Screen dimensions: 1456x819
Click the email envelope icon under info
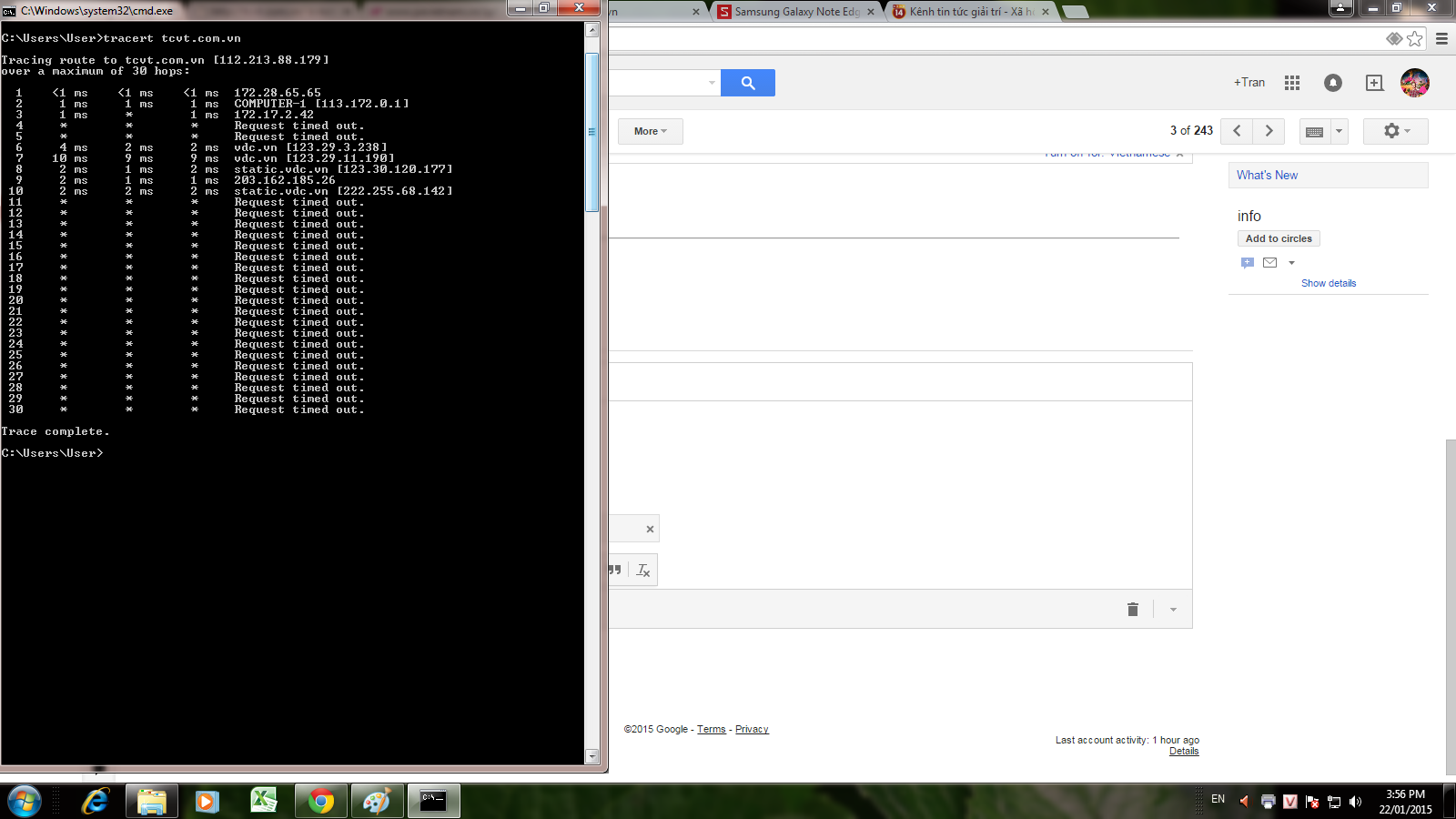point(1269,263)
